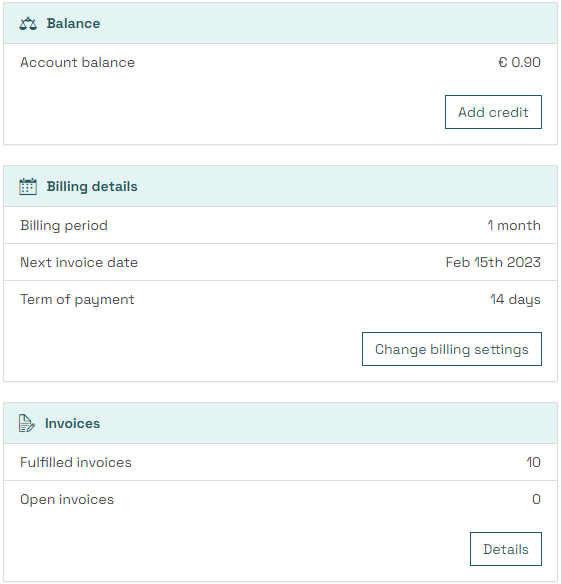
Task: Click the balance scales icon
Action: coord(28,24)
